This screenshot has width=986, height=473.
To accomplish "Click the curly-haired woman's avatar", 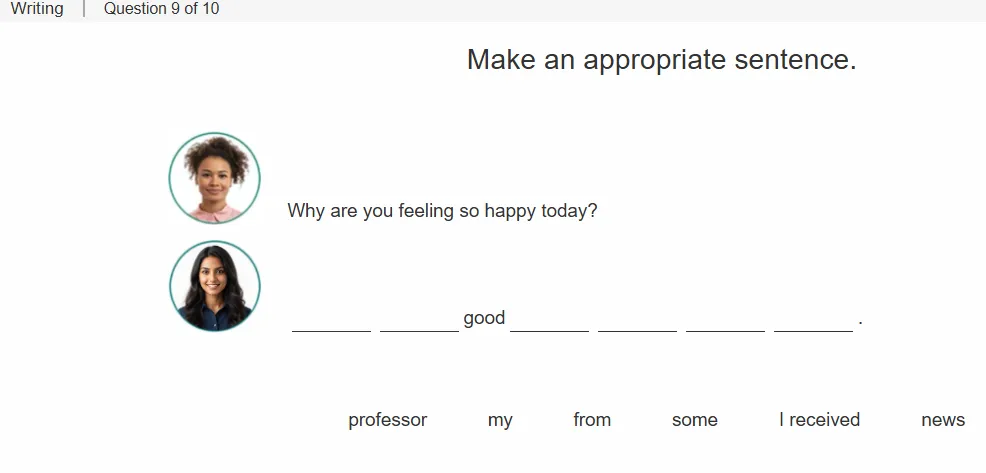I will [214, 178].
